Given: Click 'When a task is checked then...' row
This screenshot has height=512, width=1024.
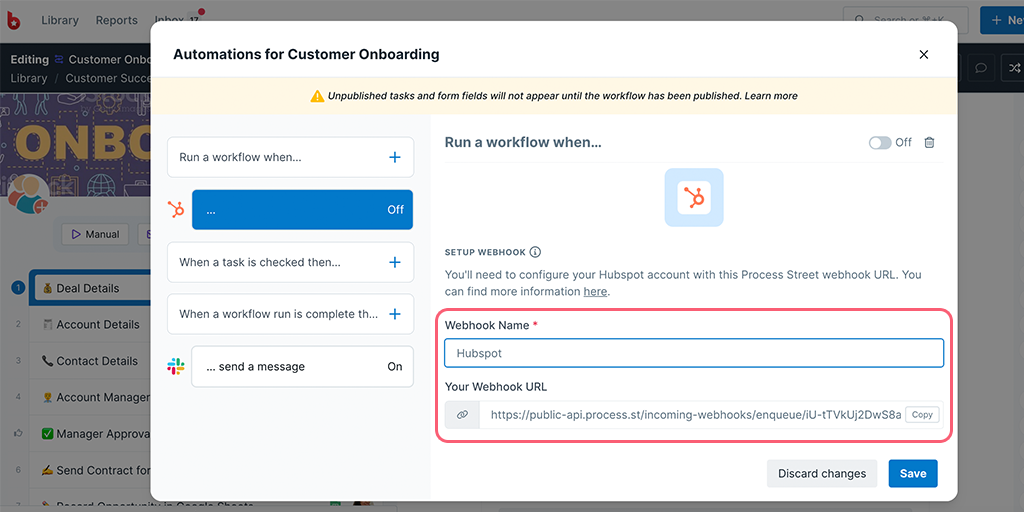Looking at the screenshot, I should [x=291, y=262].
